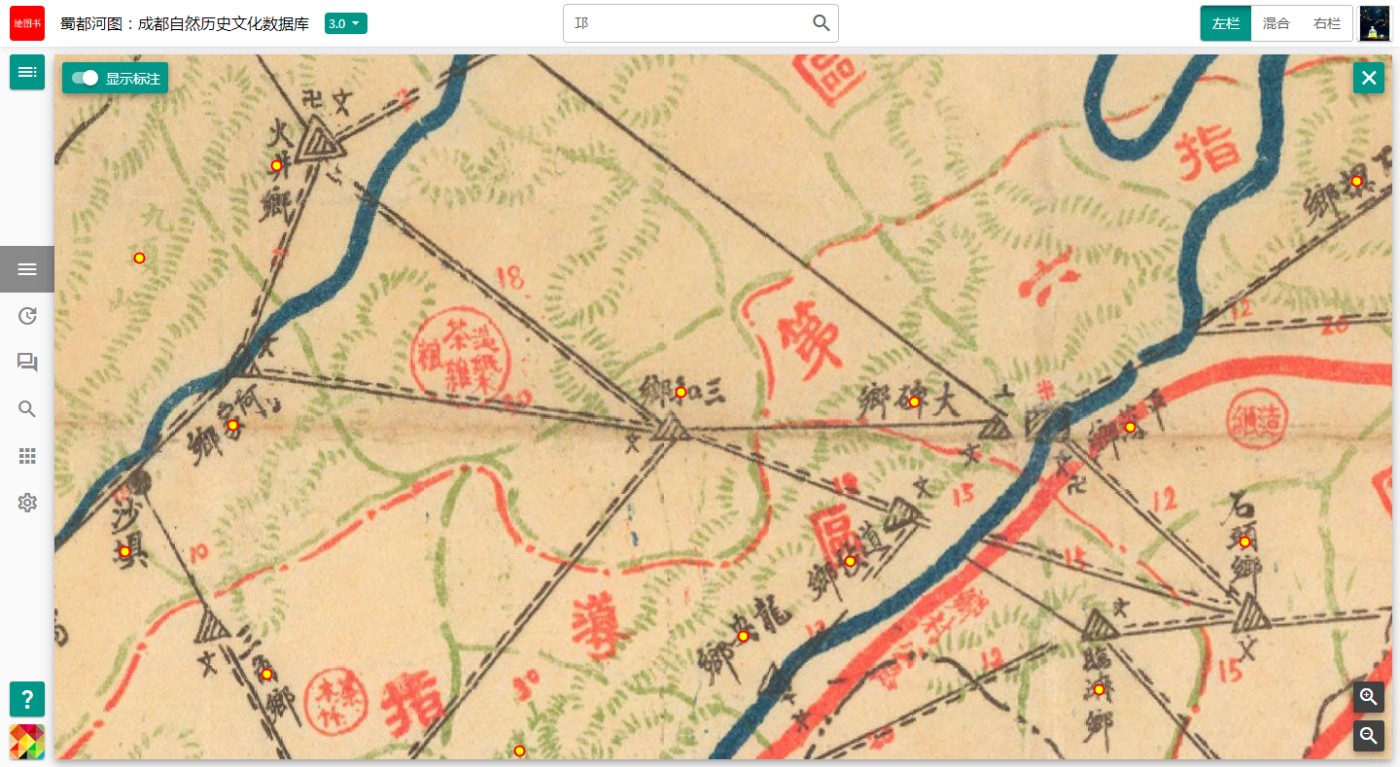Select the hamburger menu icon in left sidebar

tap(27, 269)
